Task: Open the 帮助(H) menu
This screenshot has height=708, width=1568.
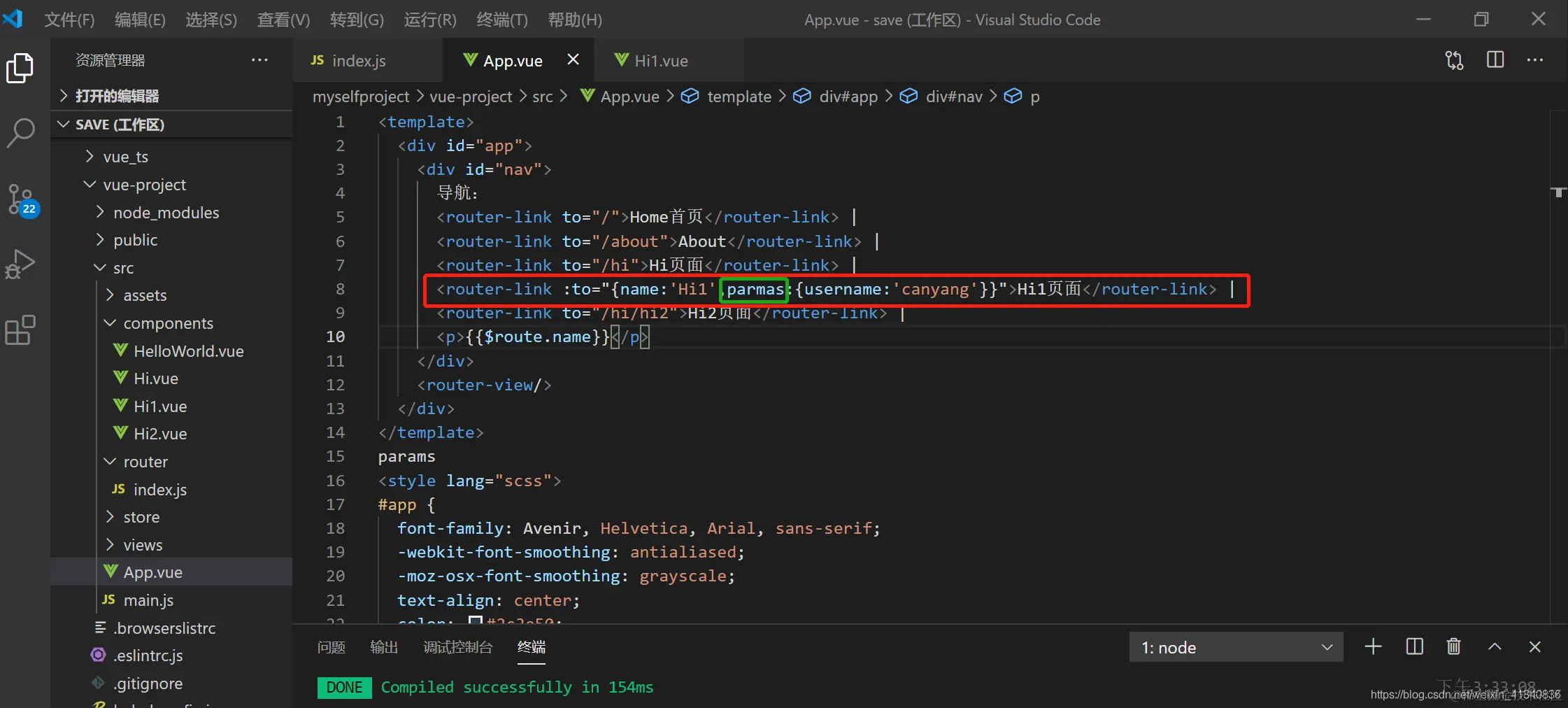Action: point(575,20)
